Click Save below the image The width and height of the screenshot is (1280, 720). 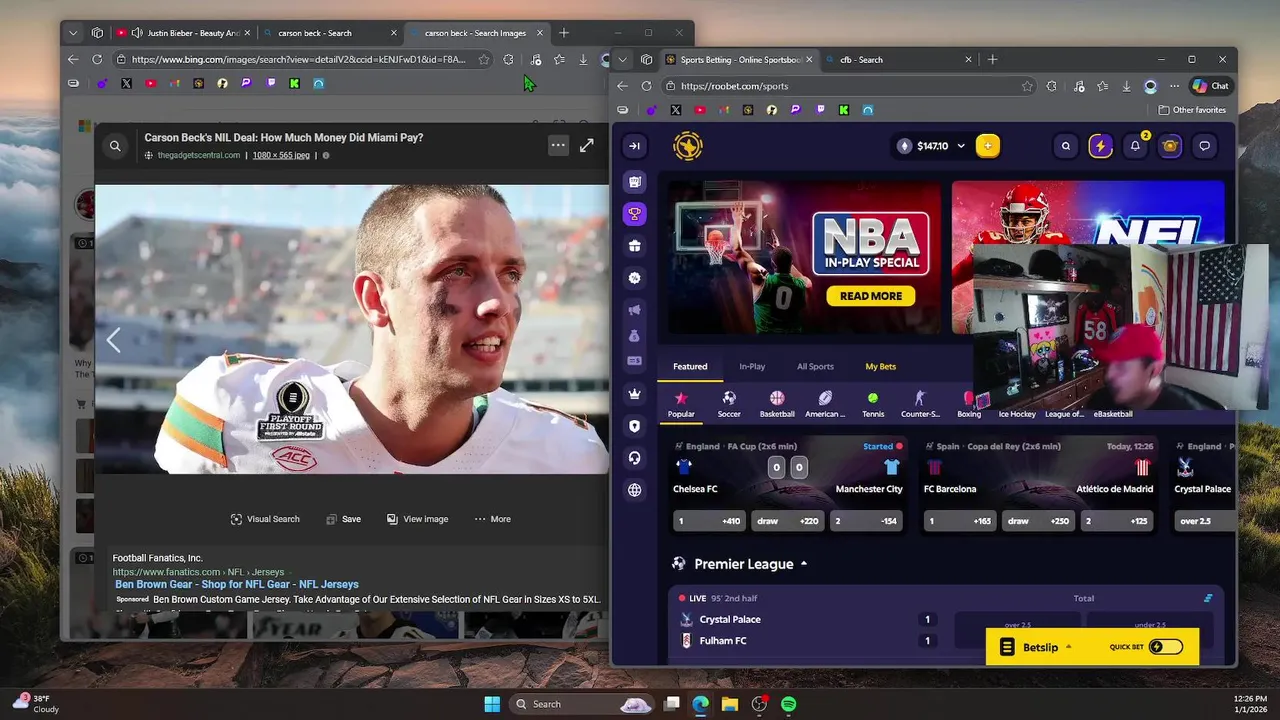pyautogui.click(x=343, y=519)
